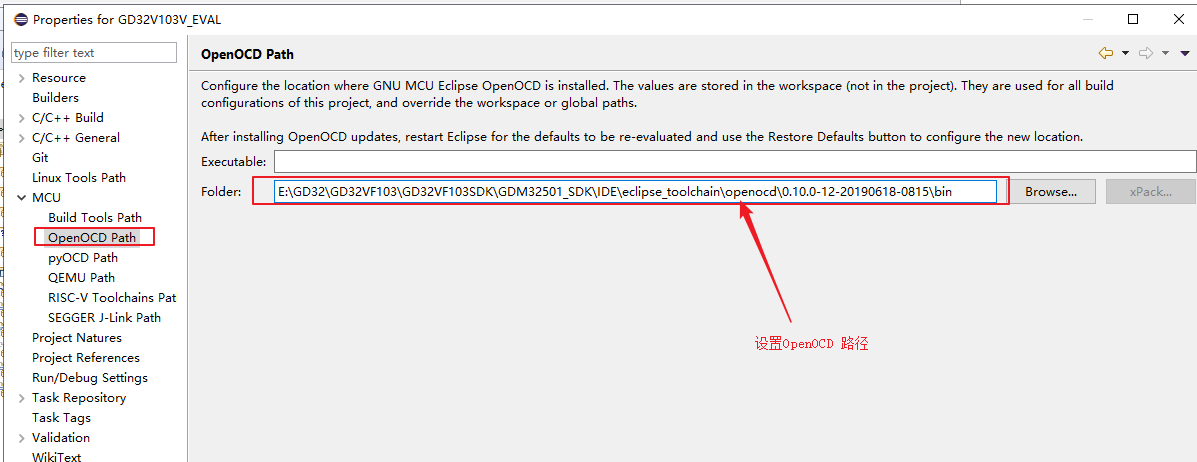The width and height of the screenshot is (1197, 462).
Task: Collapse the MCU tree node
Action: [22, 198]
